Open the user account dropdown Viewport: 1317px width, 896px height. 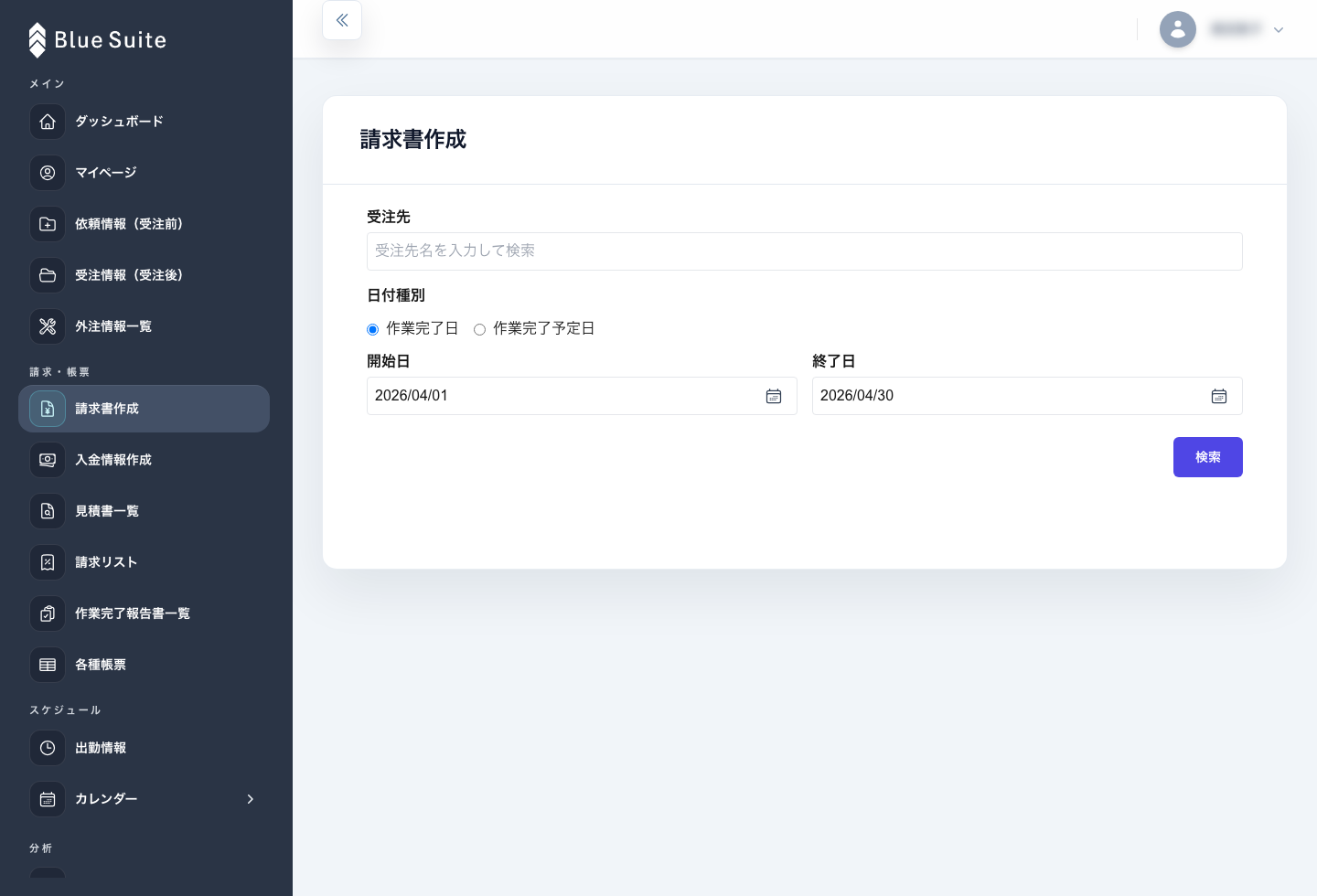tap(1278, 29)
